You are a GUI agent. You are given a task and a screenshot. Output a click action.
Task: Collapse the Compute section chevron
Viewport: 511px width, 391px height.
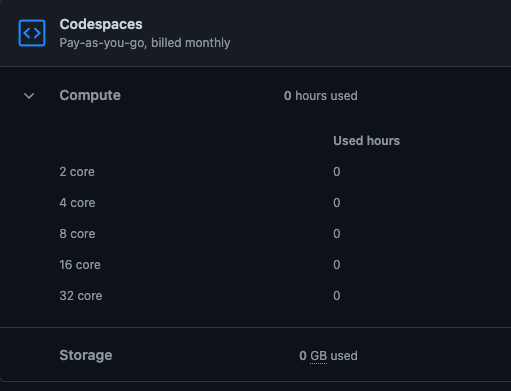click(29, 96)
